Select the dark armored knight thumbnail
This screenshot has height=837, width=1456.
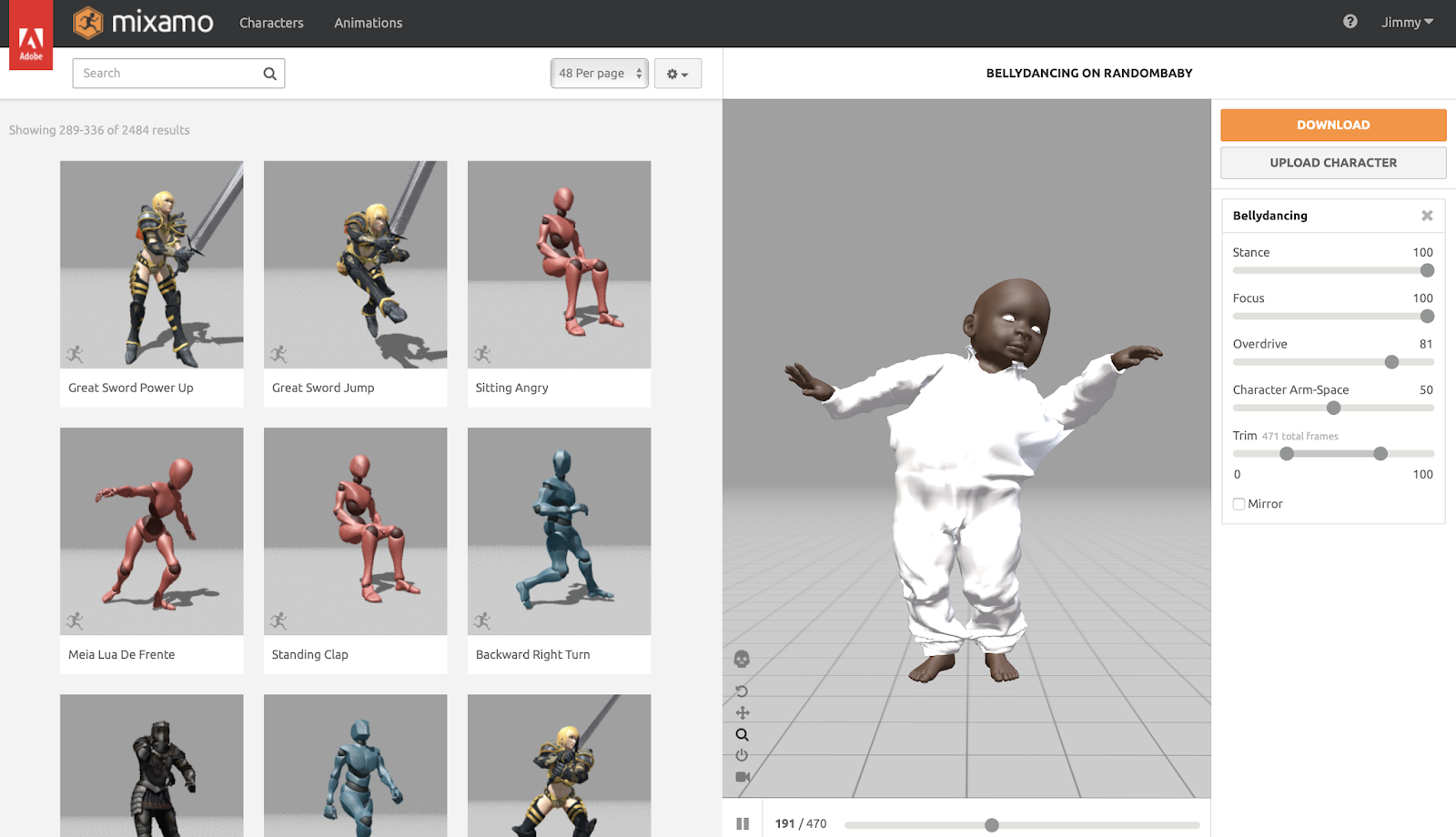152,766
